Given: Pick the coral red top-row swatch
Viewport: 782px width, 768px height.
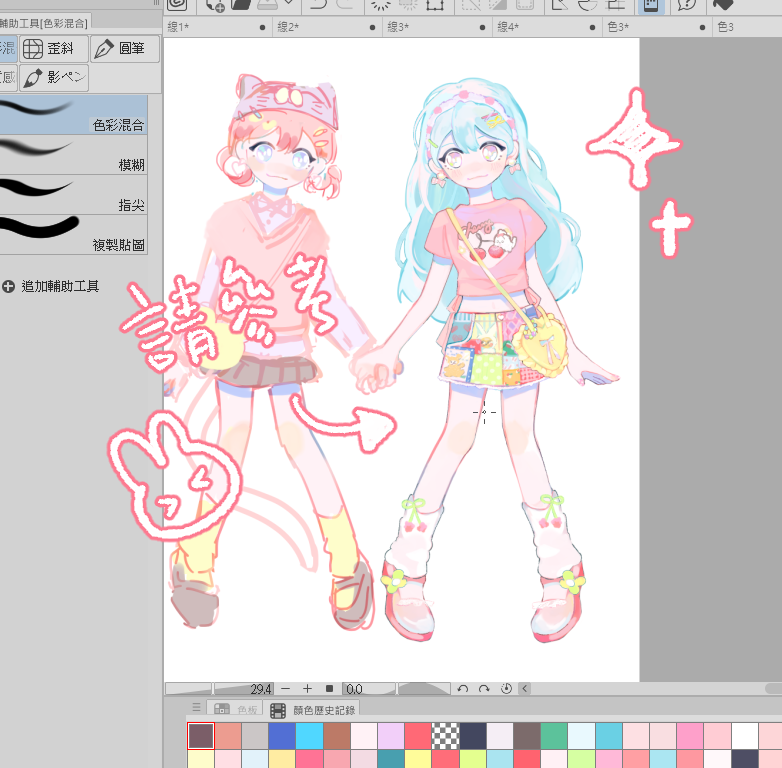Looking at the screenshot, I should click(418, 736).
